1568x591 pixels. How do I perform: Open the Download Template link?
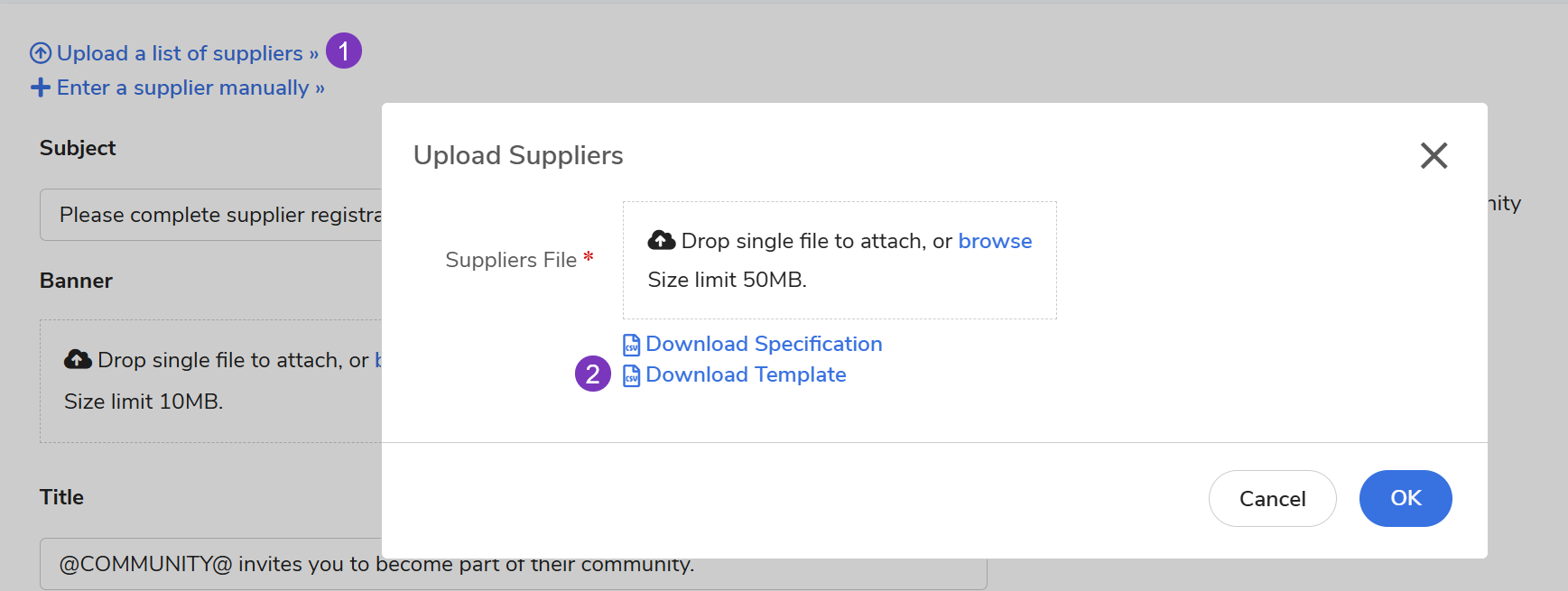[746, 374]
